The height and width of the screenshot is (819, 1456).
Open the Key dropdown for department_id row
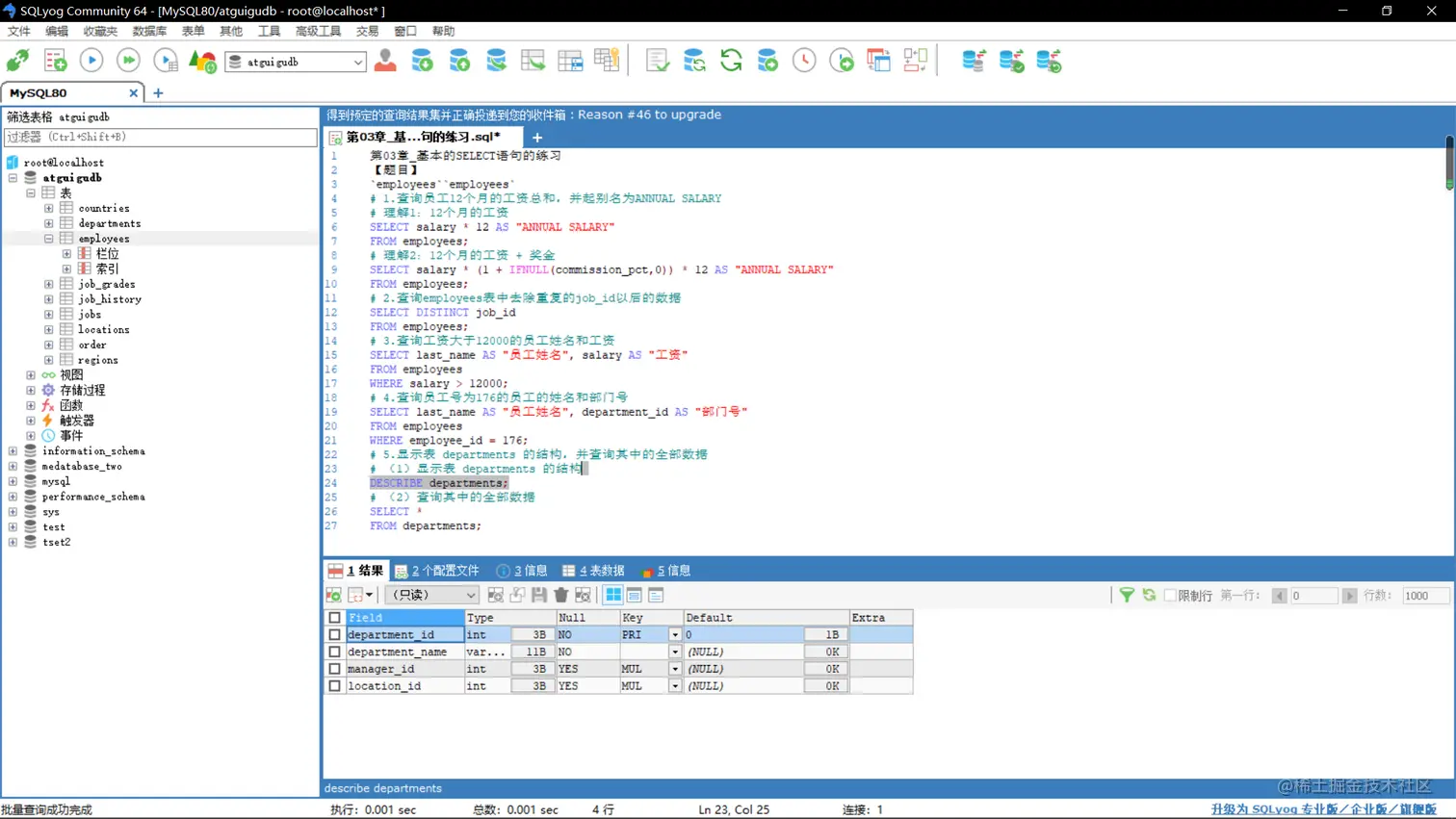tap(675, 635)
